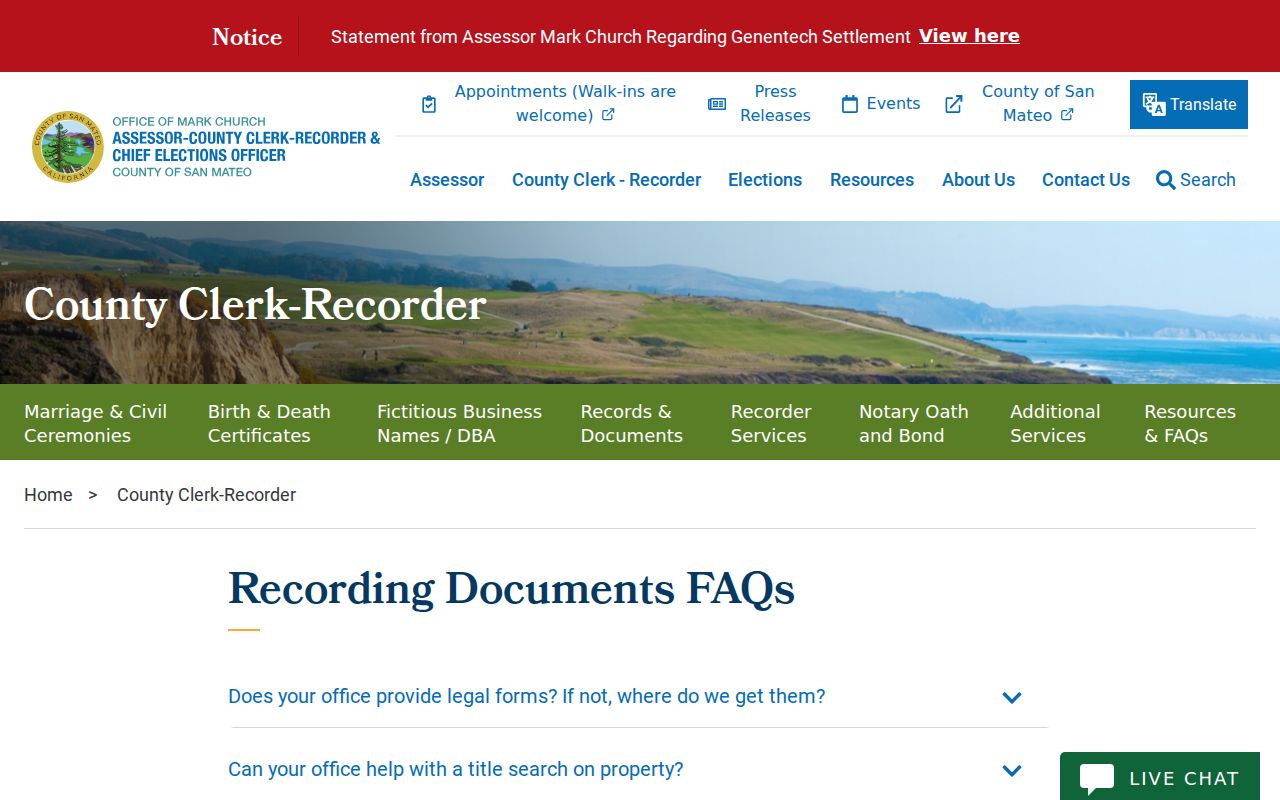Start a Live Chat
This screenshot has height=800, width=1280.
pos(1160,778)
